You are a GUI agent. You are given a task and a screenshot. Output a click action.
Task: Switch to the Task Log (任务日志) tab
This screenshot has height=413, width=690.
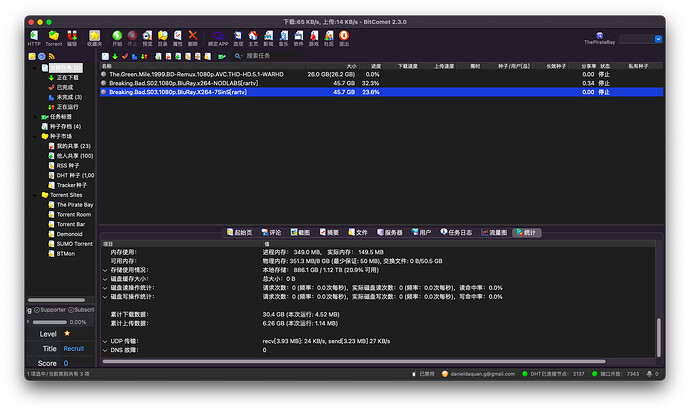[456, 232]
